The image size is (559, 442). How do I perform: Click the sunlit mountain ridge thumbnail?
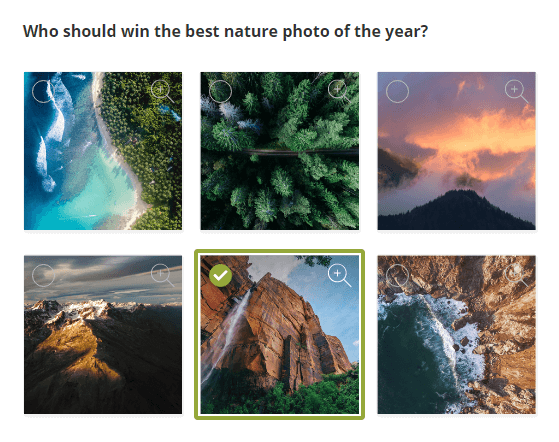pos(103,335)
